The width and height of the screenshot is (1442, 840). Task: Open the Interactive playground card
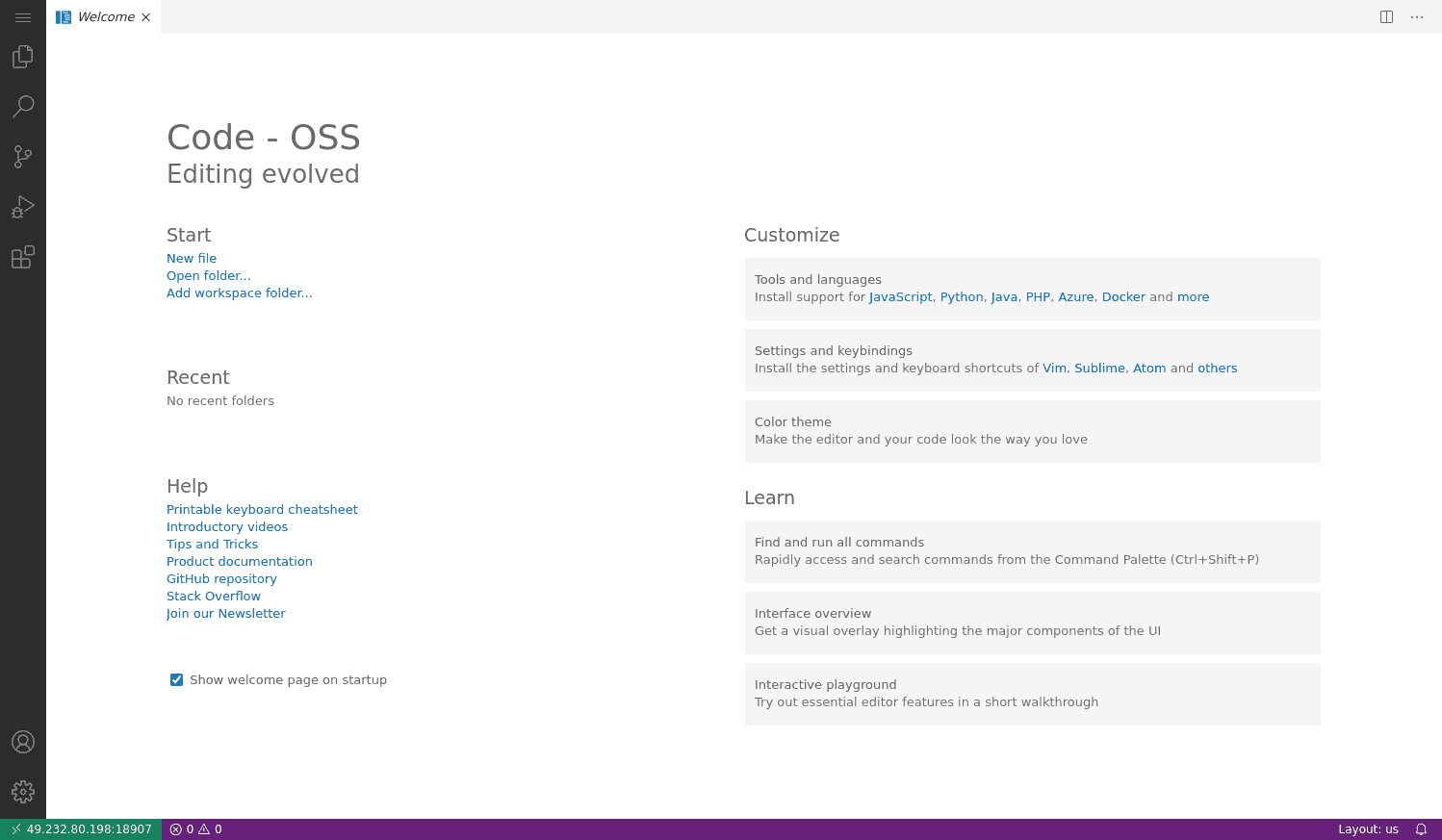point(1032,694)
